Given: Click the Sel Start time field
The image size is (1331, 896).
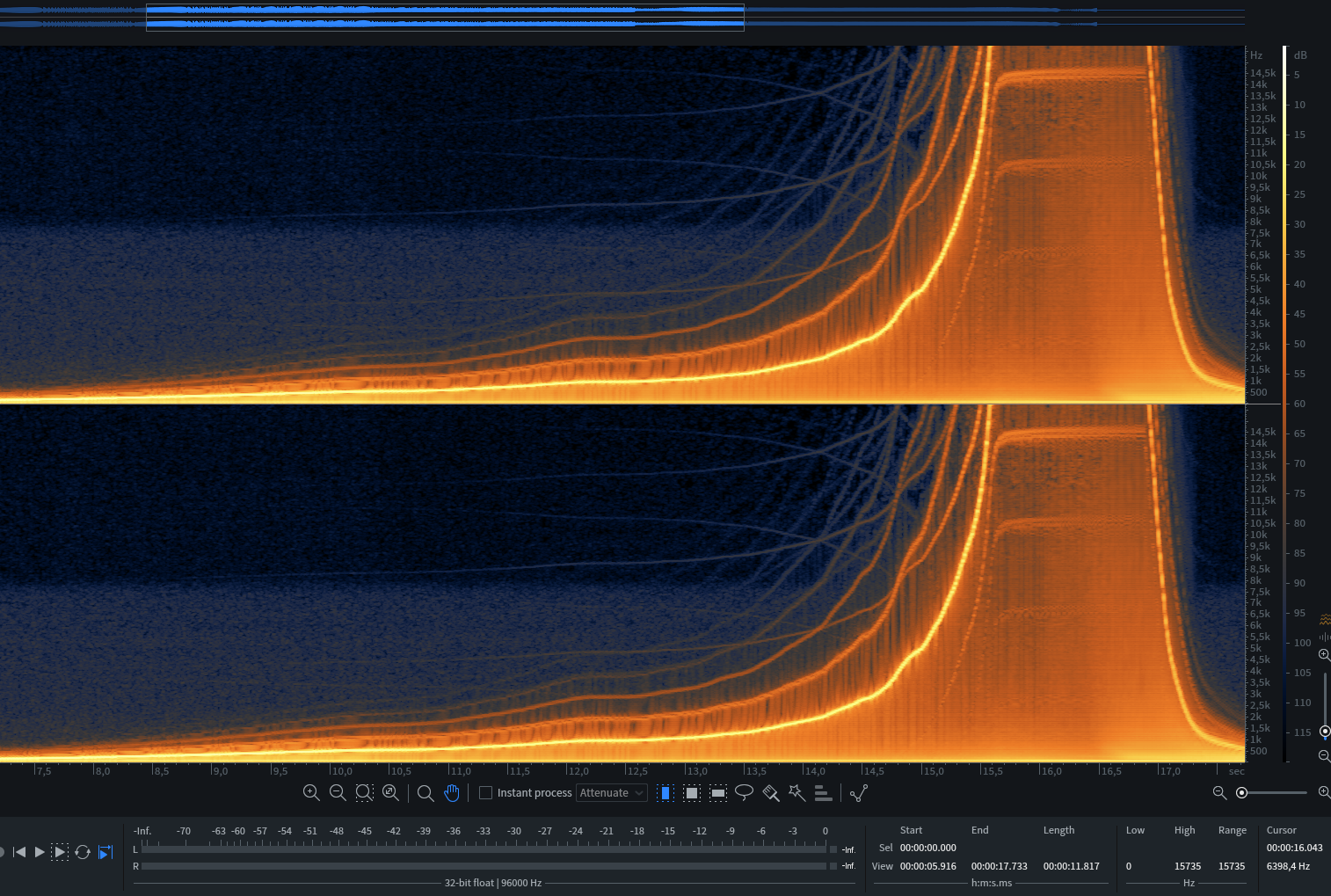Looking at the screenshot, I should (927, 848).
